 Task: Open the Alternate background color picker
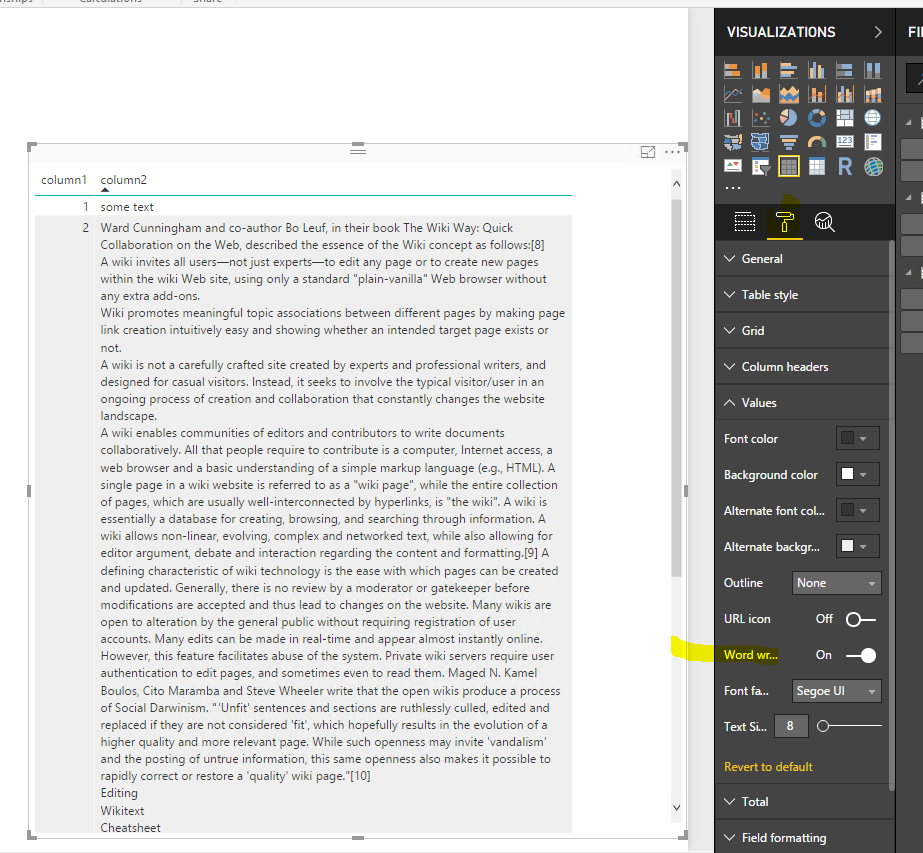pos(858,546)
